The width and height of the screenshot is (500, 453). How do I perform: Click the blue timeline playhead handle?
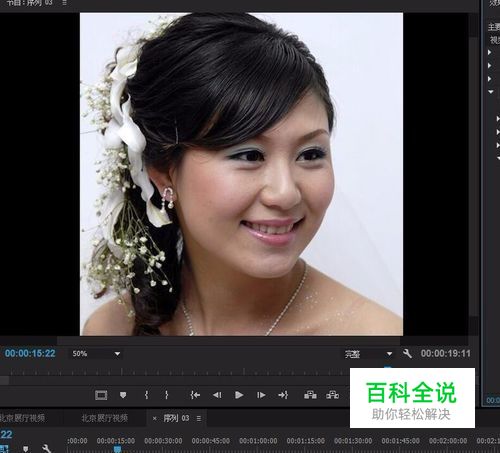coord(117,449)
